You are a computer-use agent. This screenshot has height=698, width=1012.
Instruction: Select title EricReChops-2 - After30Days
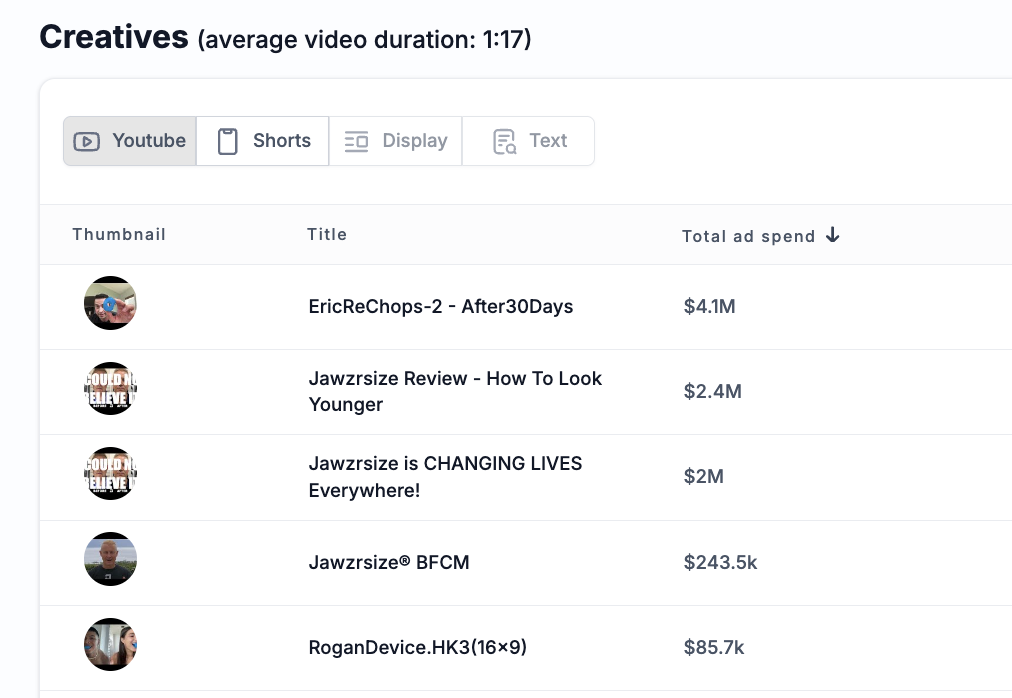coord(441,306)
